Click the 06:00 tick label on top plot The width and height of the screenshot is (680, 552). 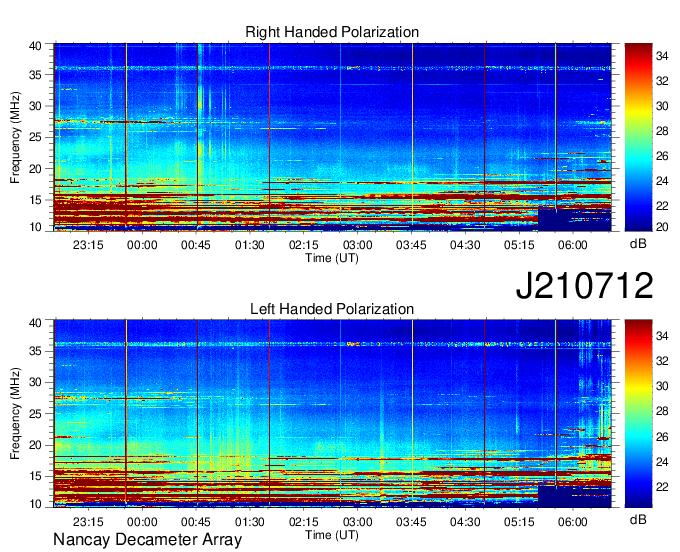572,245
